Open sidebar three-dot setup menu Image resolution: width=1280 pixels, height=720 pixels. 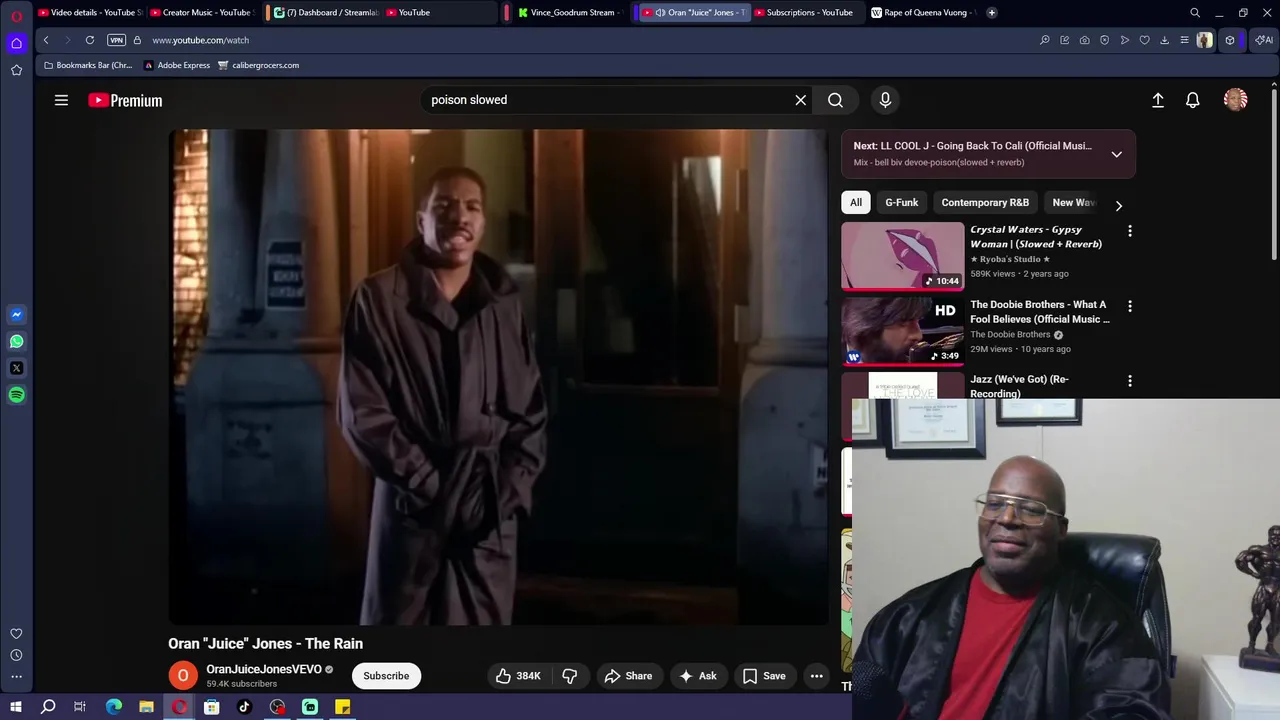coord(16,677)
